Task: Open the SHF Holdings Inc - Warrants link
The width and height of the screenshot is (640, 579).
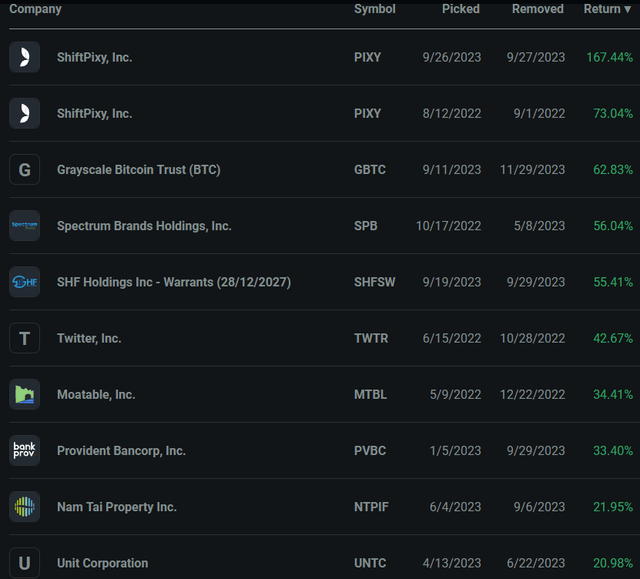Action: (x=173, y=282)
